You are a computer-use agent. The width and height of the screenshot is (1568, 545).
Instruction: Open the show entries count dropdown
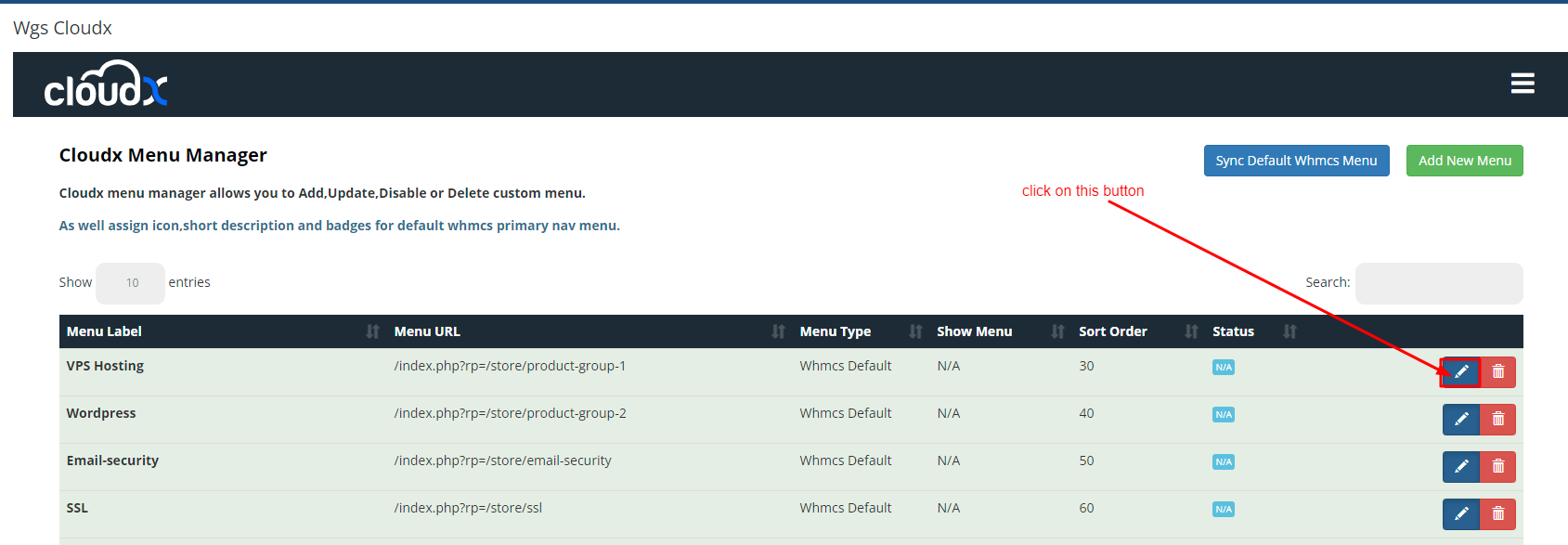coord(131,283)
